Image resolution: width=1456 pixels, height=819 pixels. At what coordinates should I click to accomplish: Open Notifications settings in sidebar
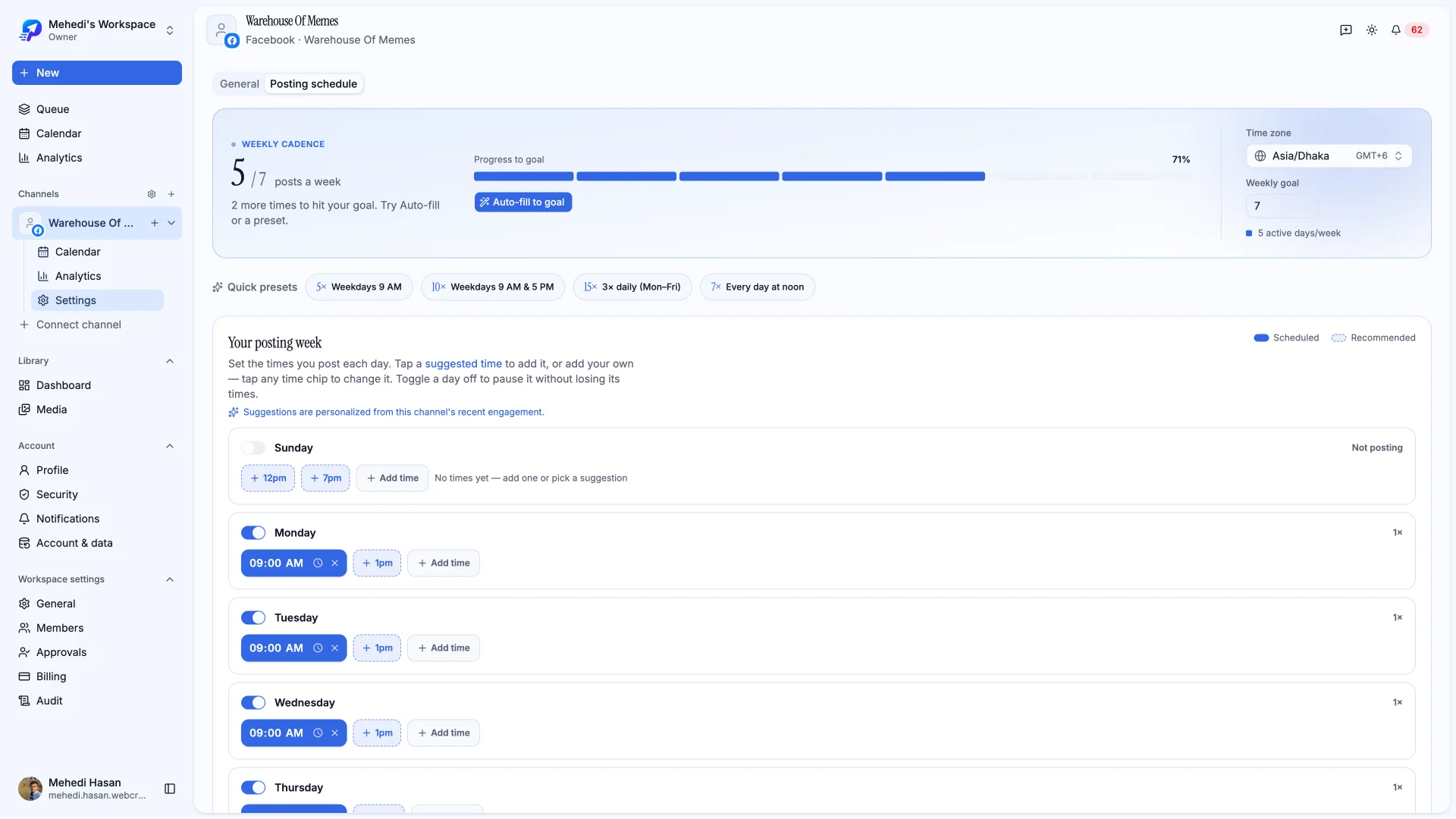(97, 519)
